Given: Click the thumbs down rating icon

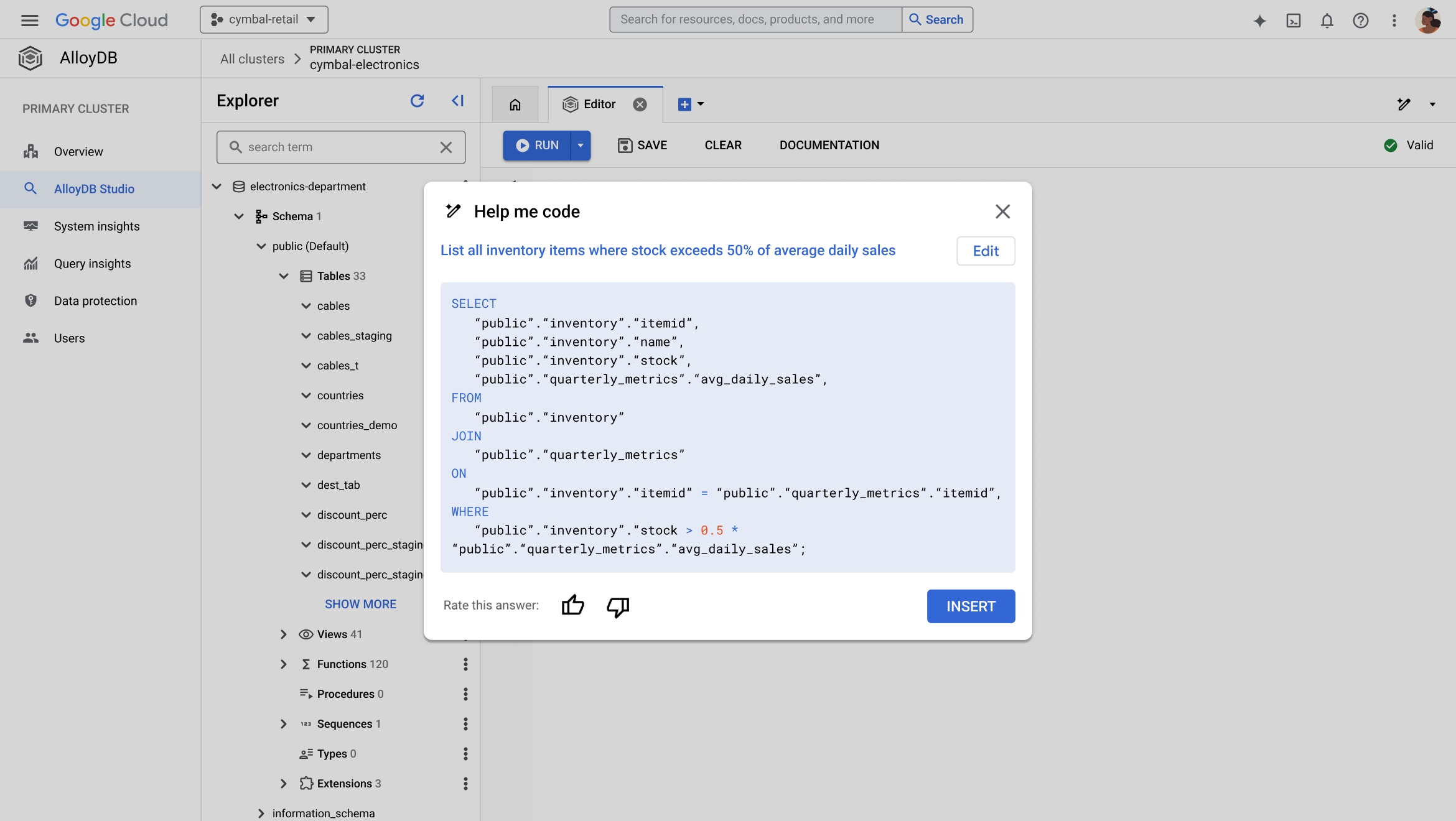Looking at the screenshot, I should pos(618,606).
